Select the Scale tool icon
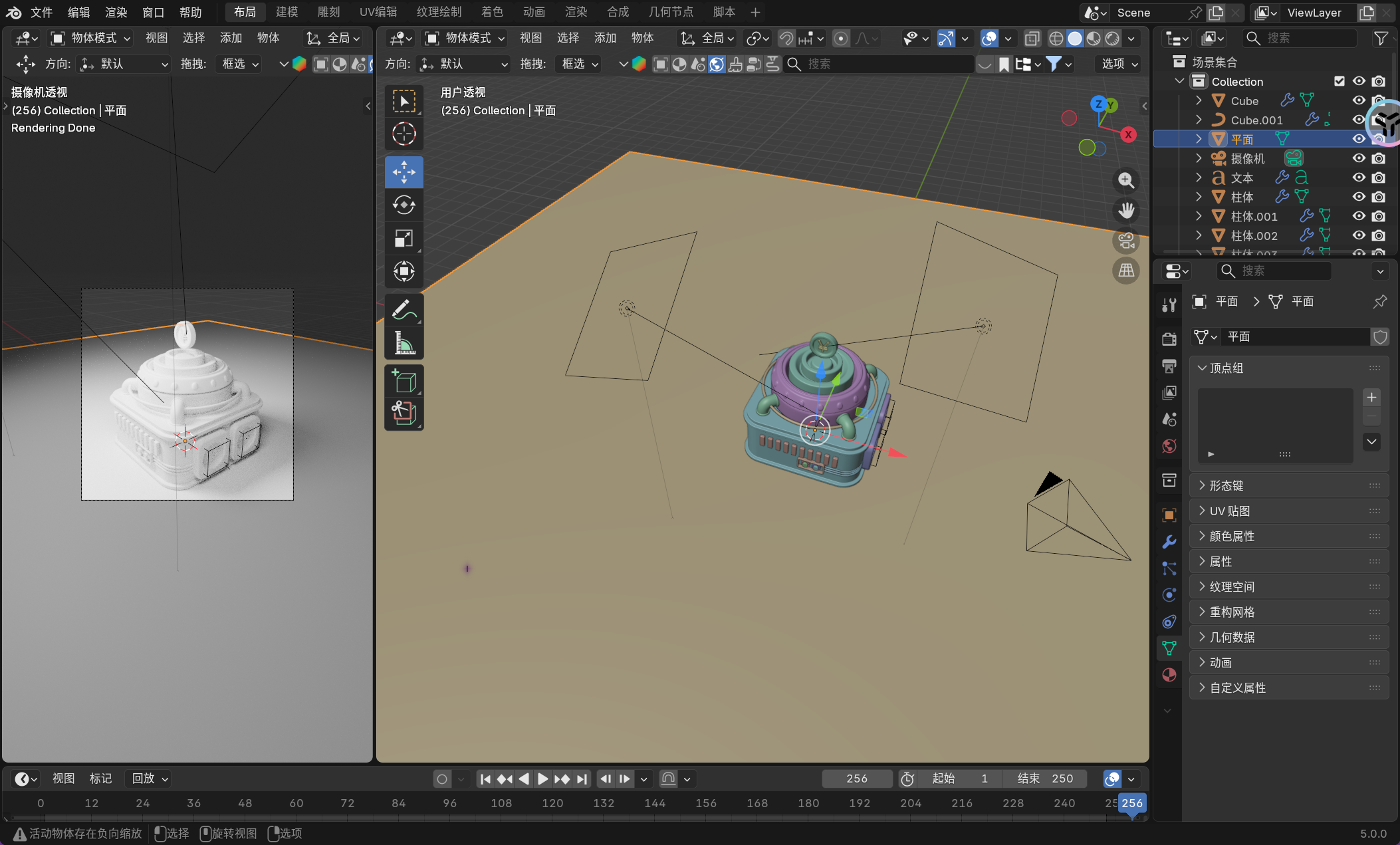1400x845 pixels. (404, 238)
